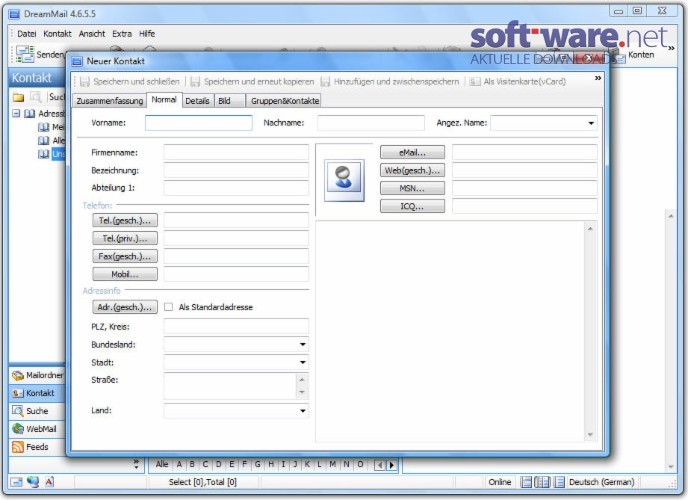Click the alphabet bar right arrow
This screenshot has width=688, height=500.
[392, 465]
